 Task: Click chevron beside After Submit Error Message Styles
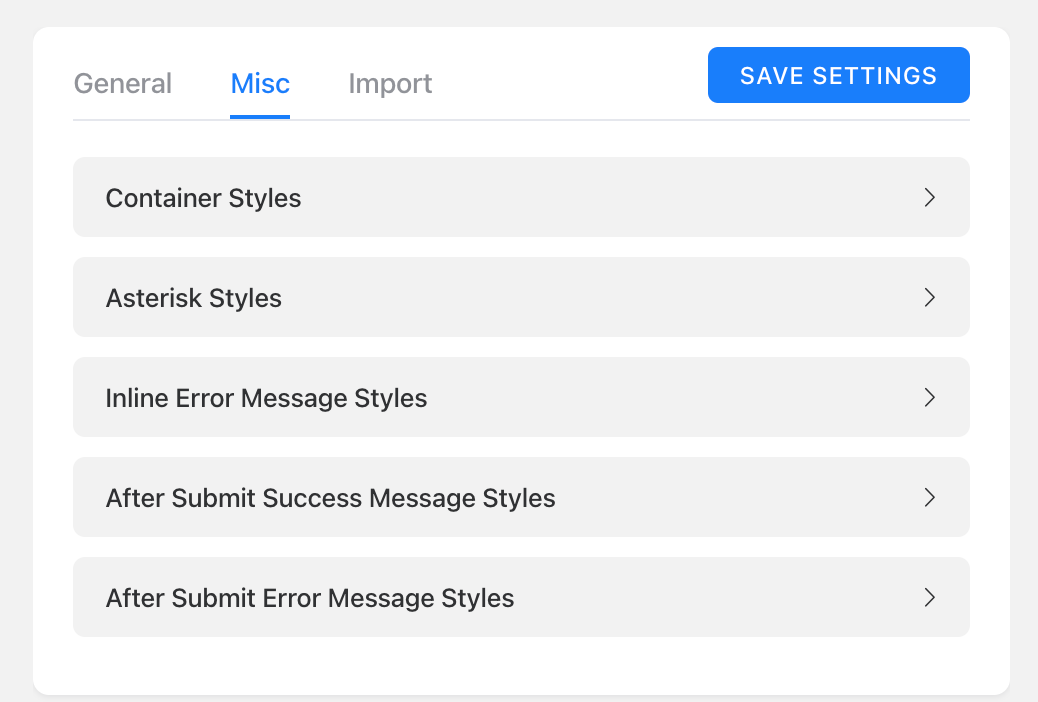click(929, 597)
